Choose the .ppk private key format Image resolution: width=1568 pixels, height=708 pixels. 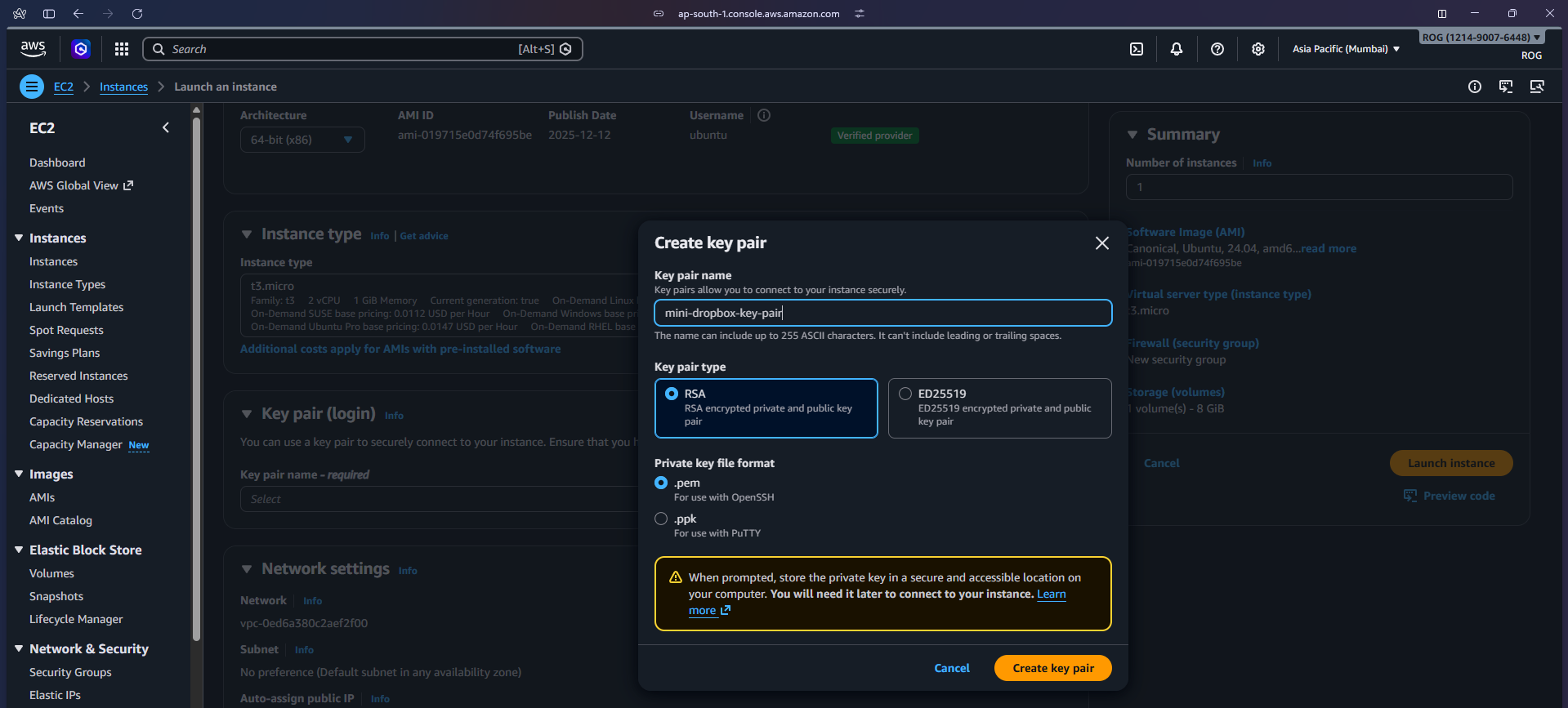661,519
